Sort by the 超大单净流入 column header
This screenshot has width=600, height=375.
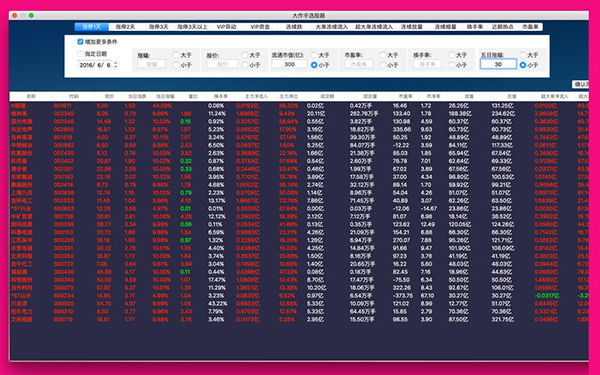(554, 96)
